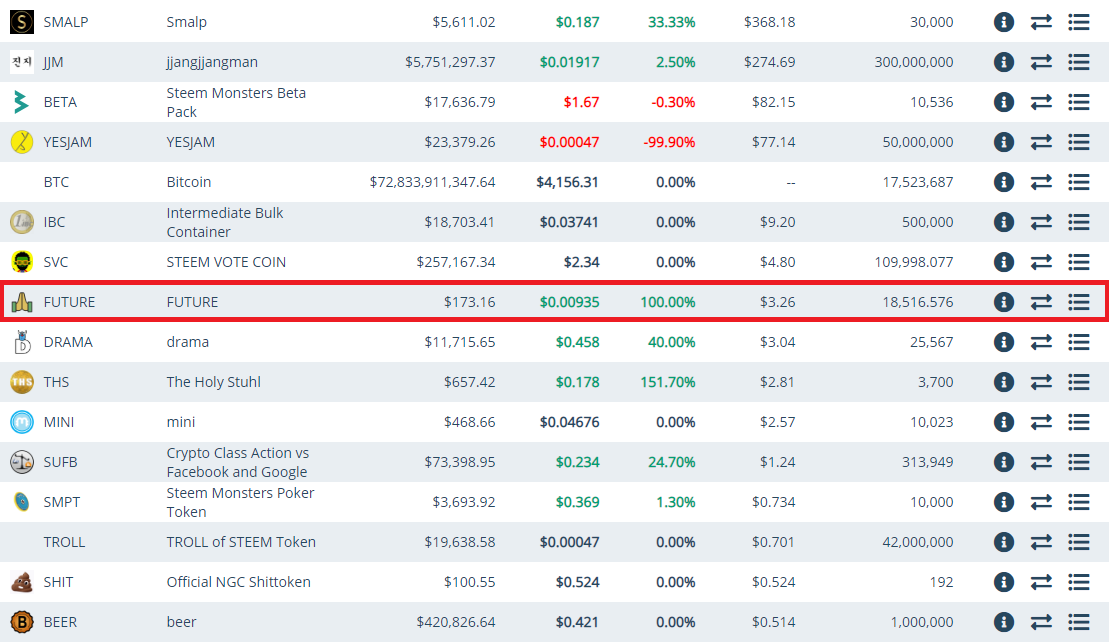Open the list icon for YESJAM
The width and height of the screenshot is (1109, 642).
click(1078, 142)
